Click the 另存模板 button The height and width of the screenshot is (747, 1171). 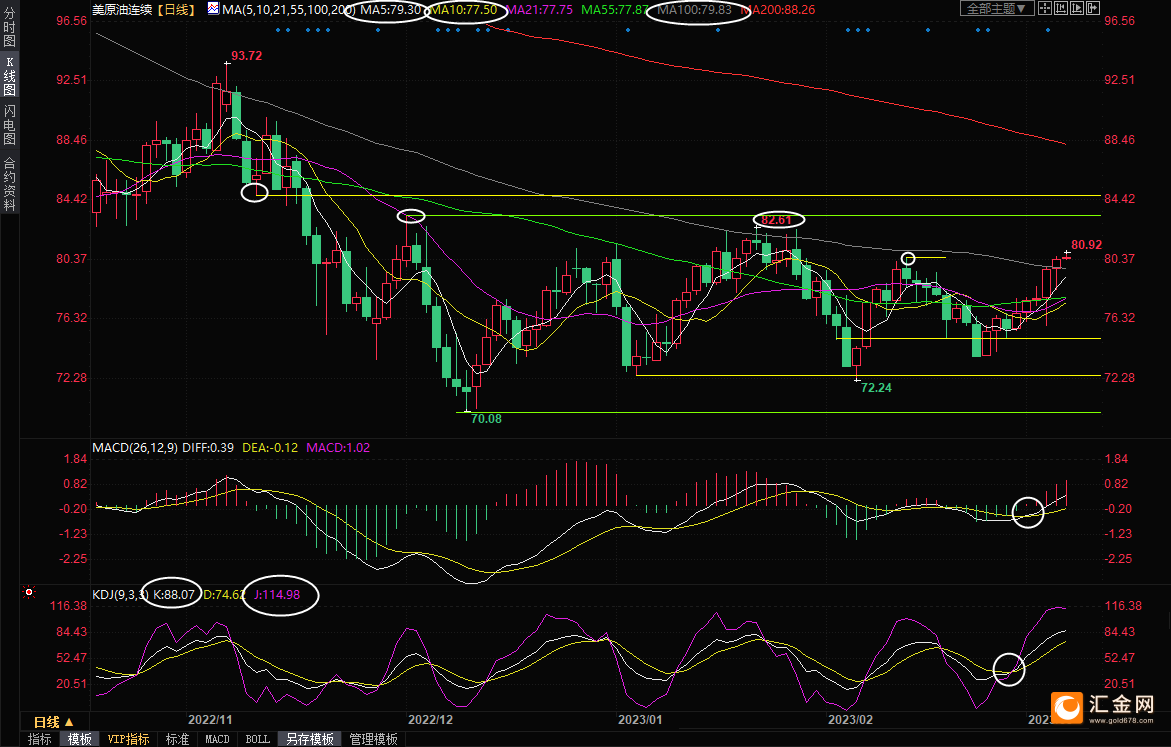(x=310, y=739)
